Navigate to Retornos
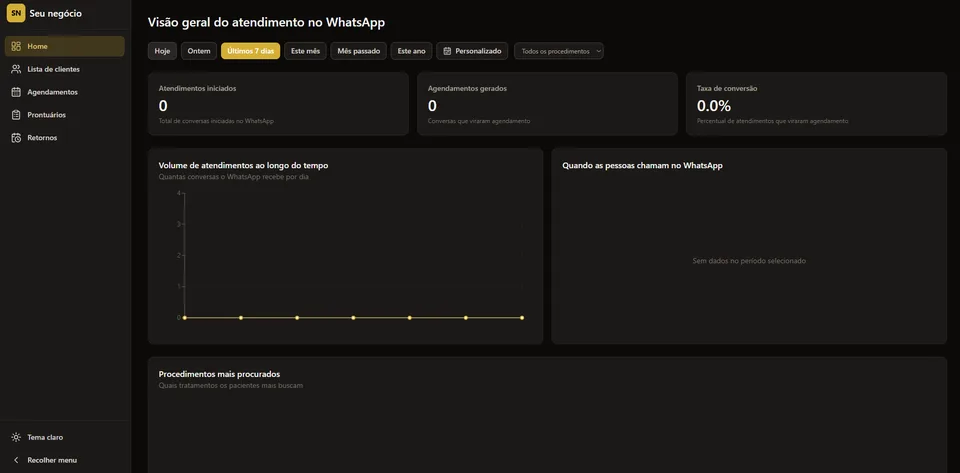This screenshot has width=960, height=473. pos(64,138)
